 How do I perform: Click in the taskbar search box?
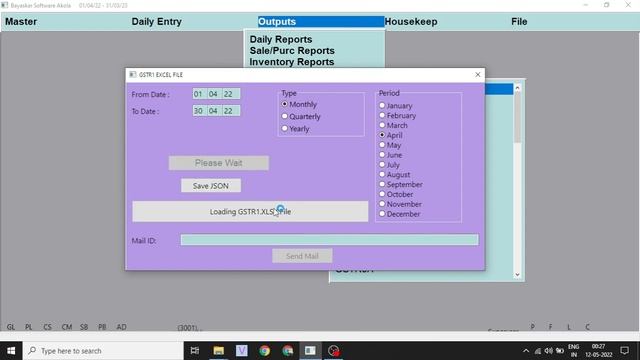point(103,351)
